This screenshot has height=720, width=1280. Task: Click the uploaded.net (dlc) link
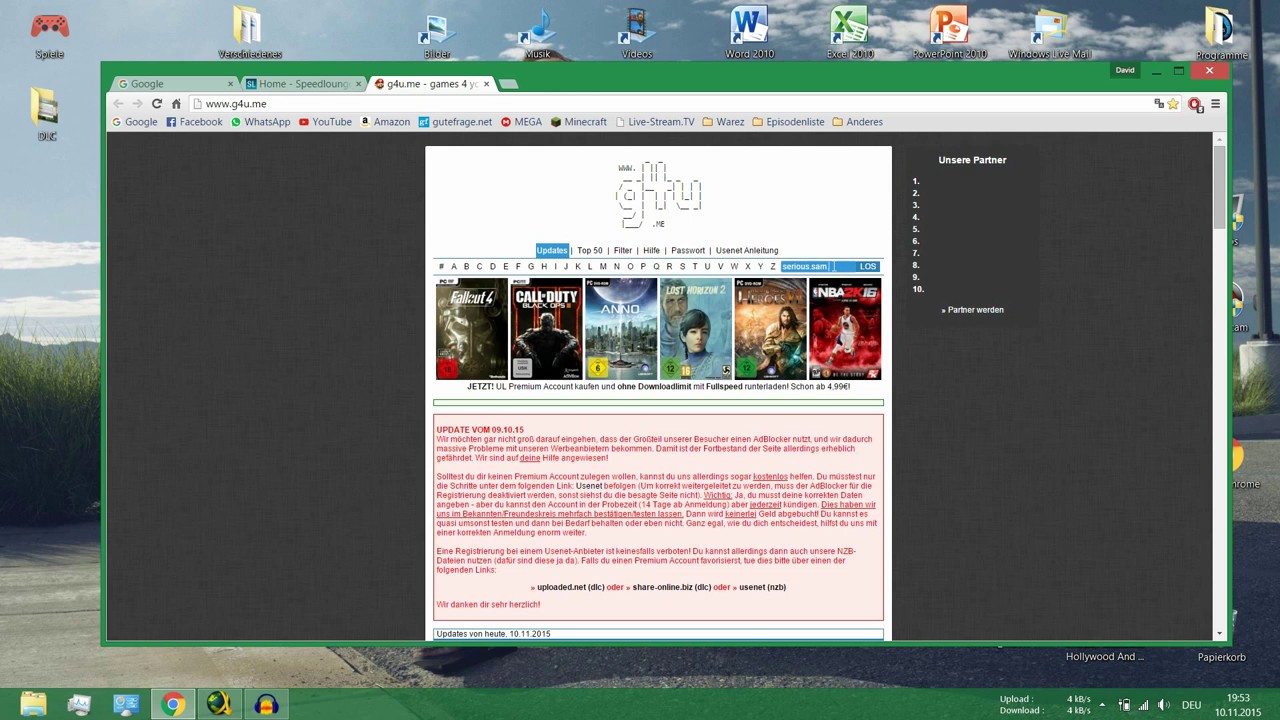pyautogui.click(x=570, y=587)
